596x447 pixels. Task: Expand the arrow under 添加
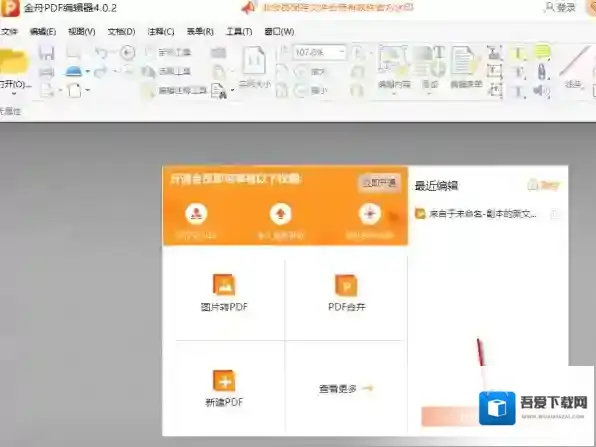click(430, 94)
